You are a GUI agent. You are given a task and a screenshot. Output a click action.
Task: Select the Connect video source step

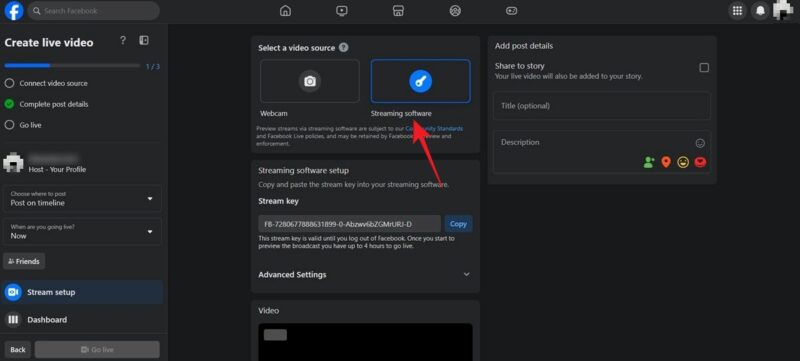coord(46,83)
